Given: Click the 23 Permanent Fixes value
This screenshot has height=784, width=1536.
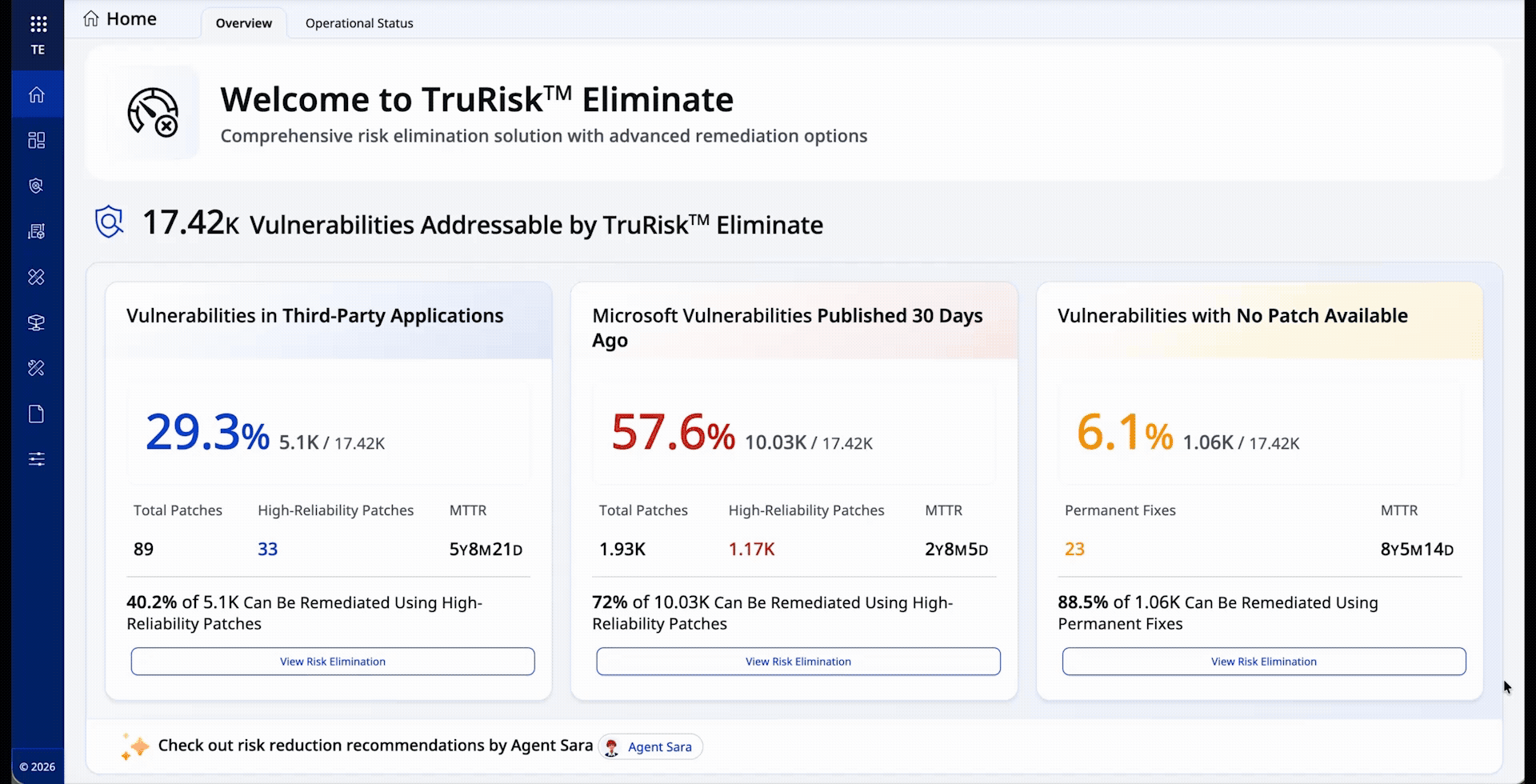Looking at the screenshot, I should 1074,549.
